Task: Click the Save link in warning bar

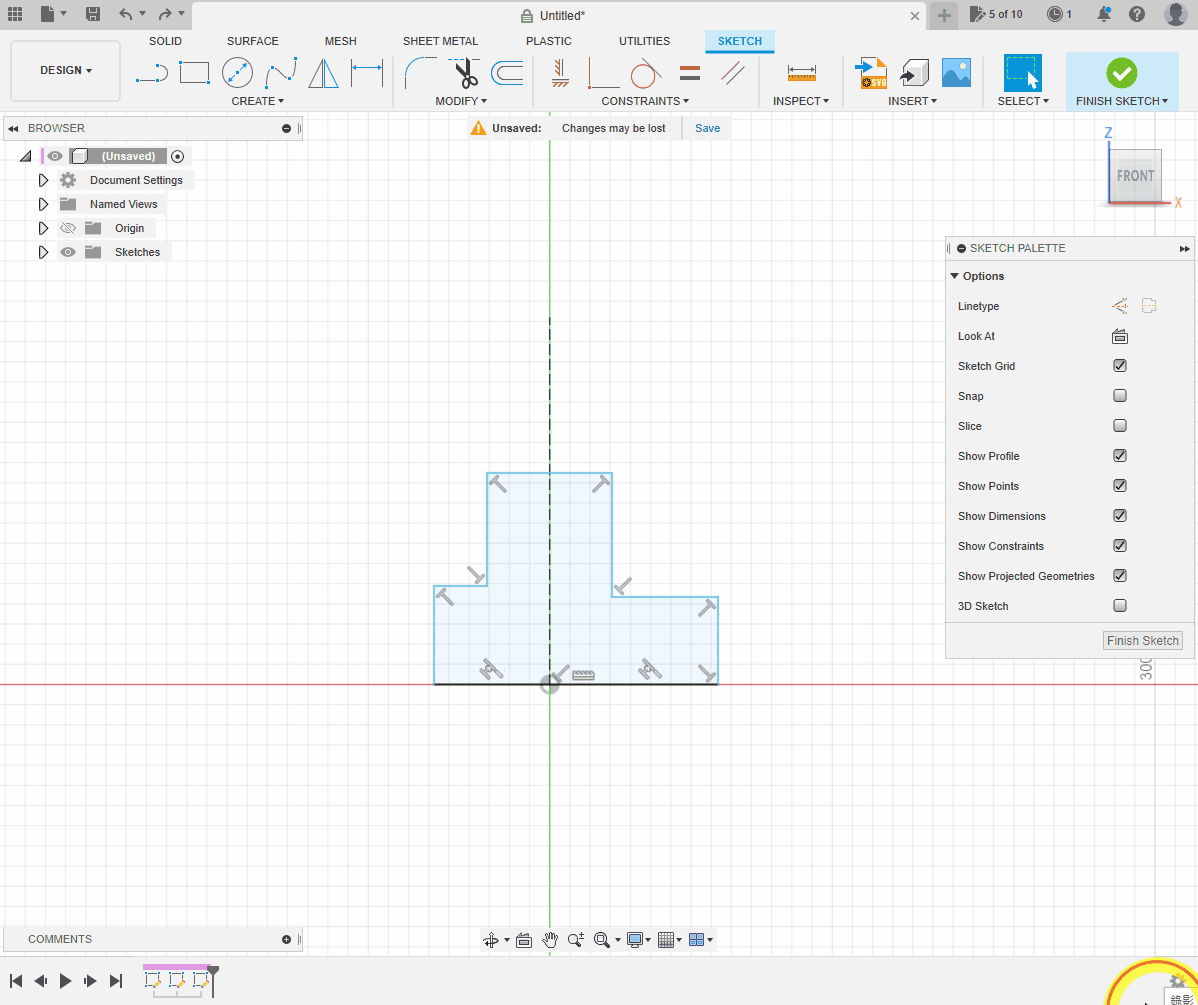Action: click(707, 128)
